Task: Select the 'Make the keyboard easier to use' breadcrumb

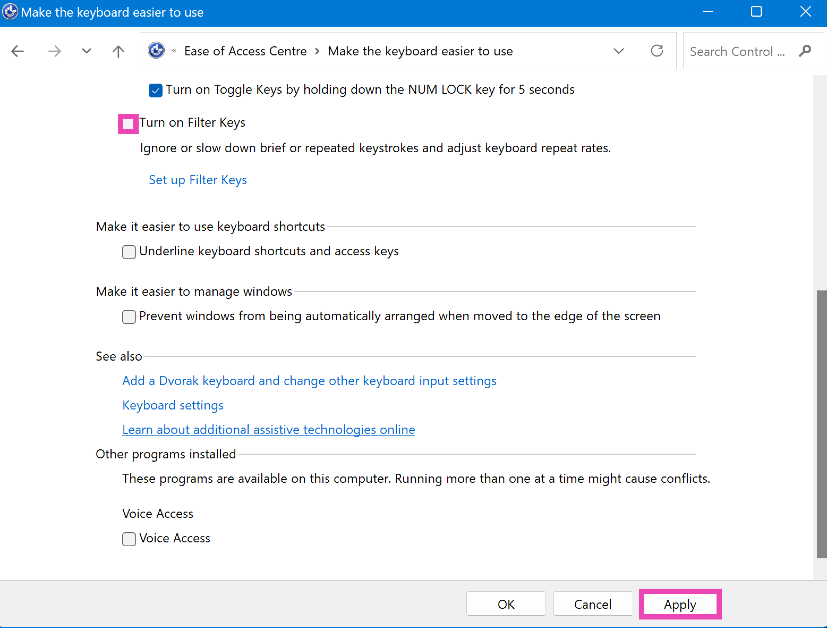Action: click(x=420, y=51)
